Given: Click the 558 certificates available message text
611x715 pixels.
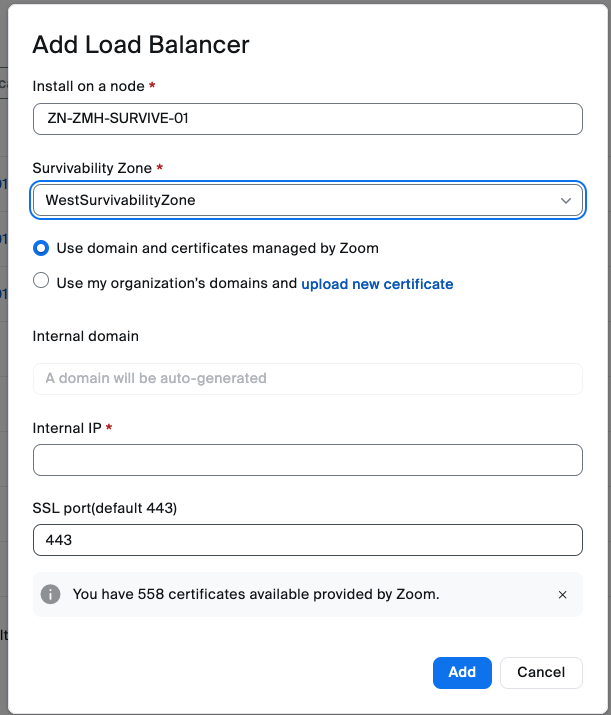Looking at the screenshot, I should pyautogui.click(x=256, y=595).
